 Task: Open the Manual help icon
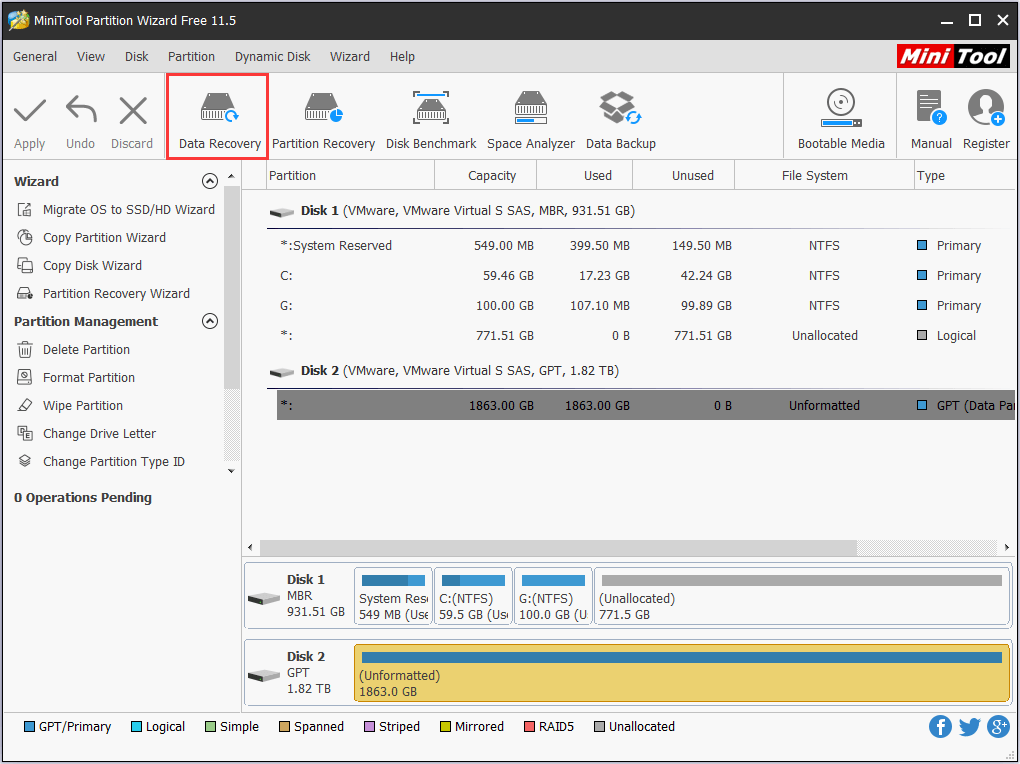click(931, 108)
